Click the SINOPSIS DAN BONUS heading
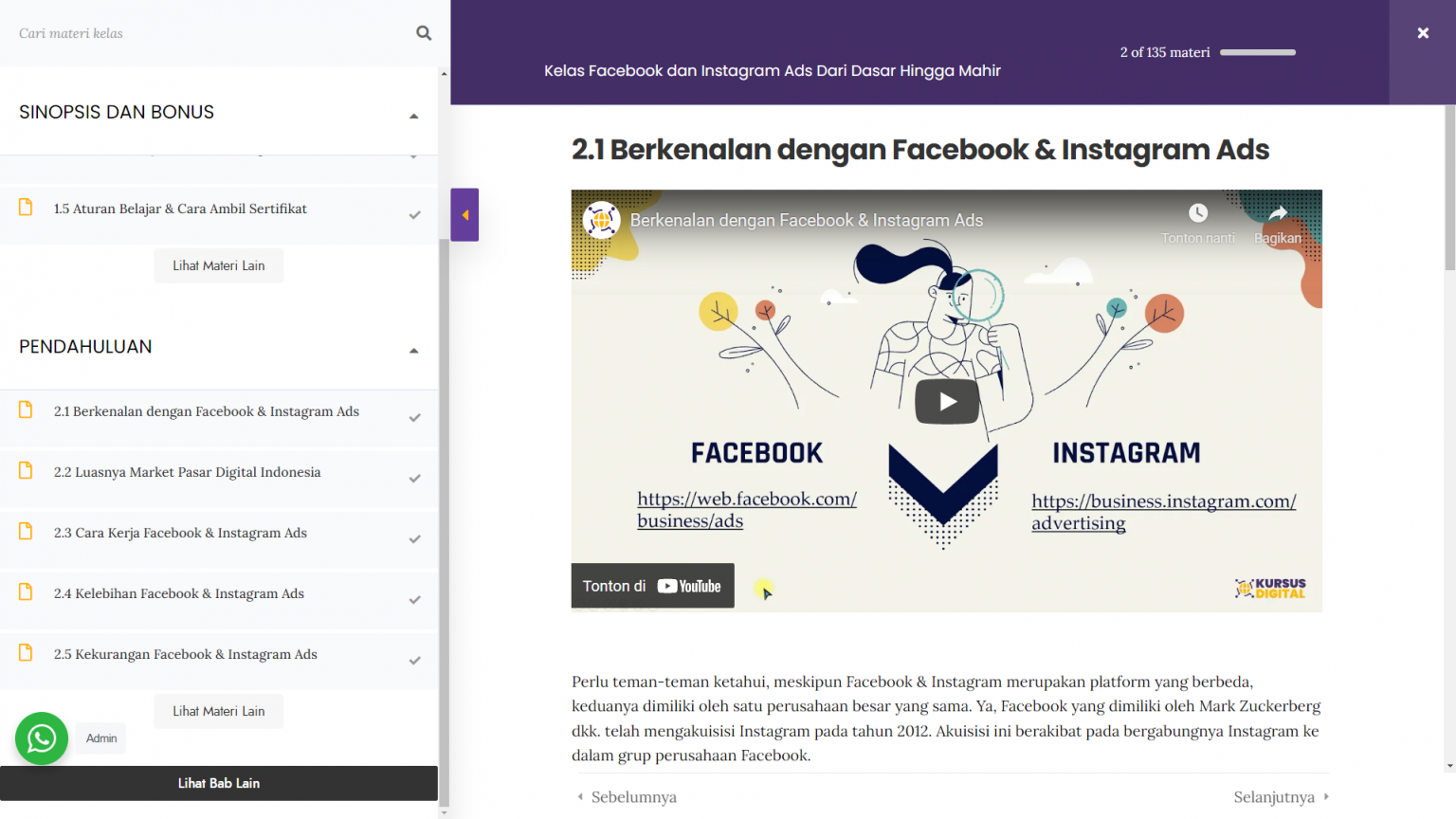This screenshot has height=819, width=1456. 117,112
